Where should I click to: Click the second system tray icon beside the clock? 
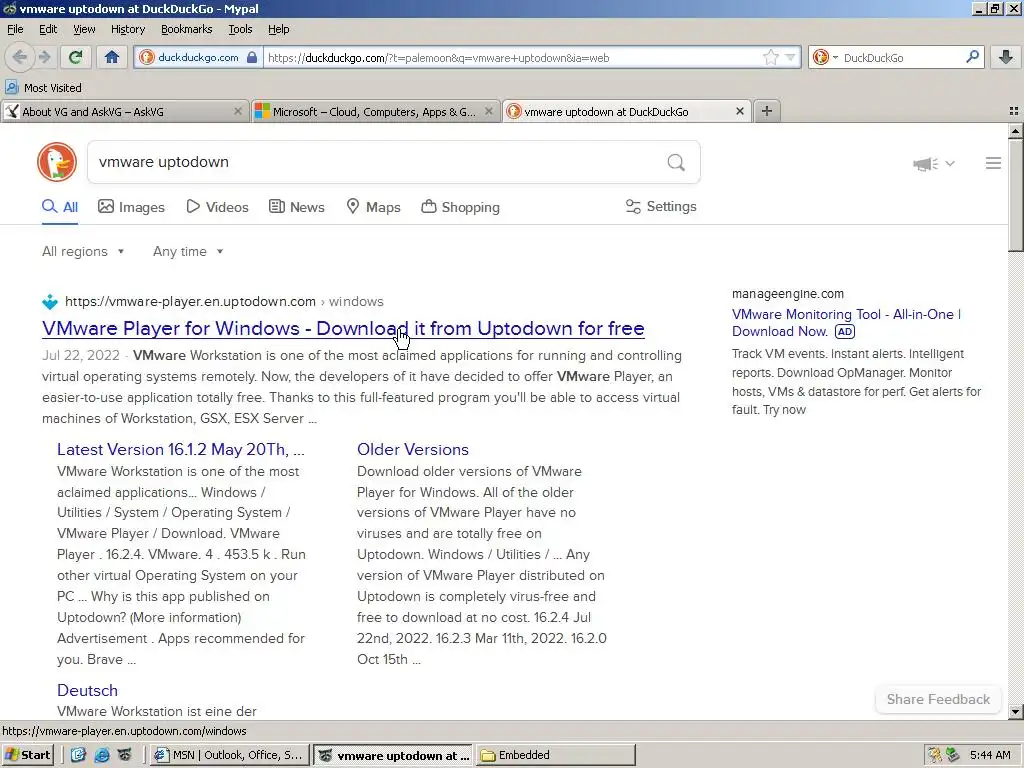coord(953,755)
